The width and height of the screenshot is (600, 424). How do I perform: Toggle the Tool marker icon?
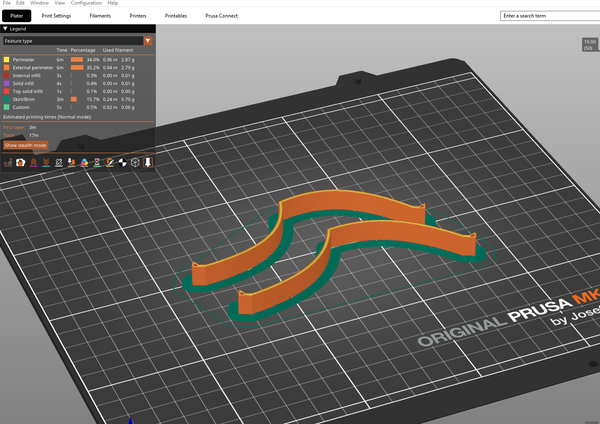(x=148, y=163)
